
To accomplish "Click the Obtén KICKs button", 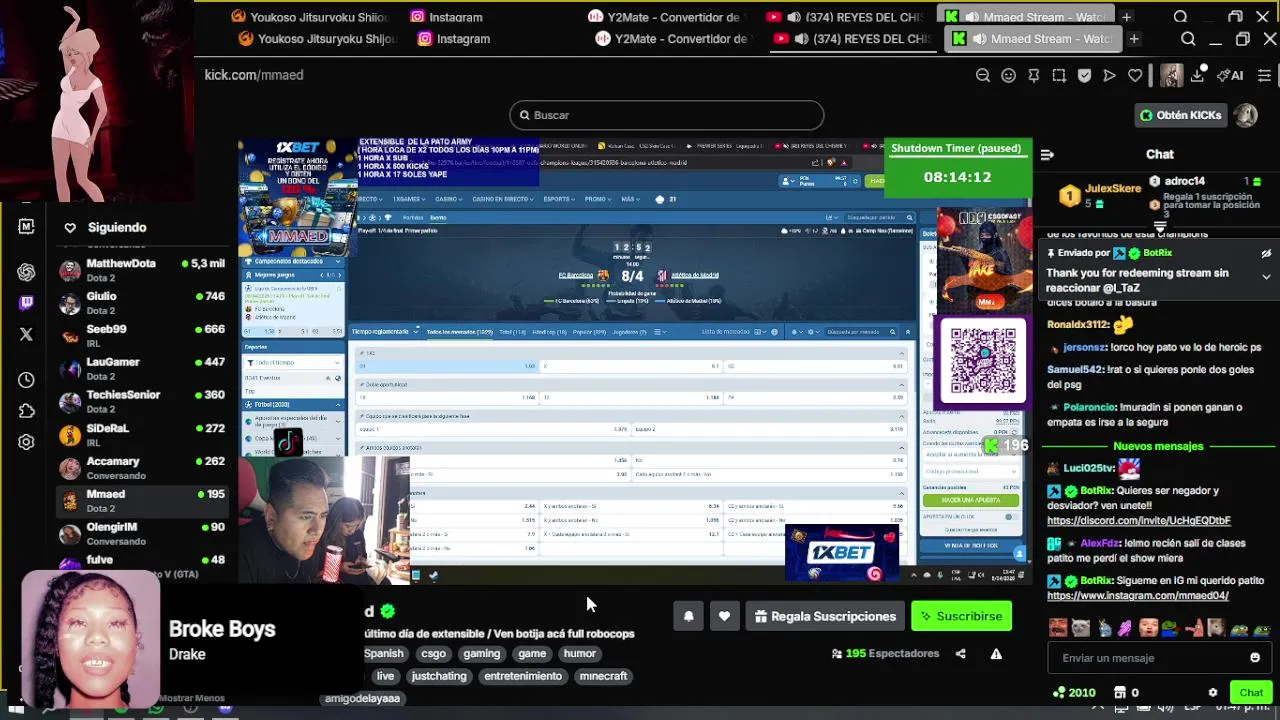I will (x=1181, y=115).
